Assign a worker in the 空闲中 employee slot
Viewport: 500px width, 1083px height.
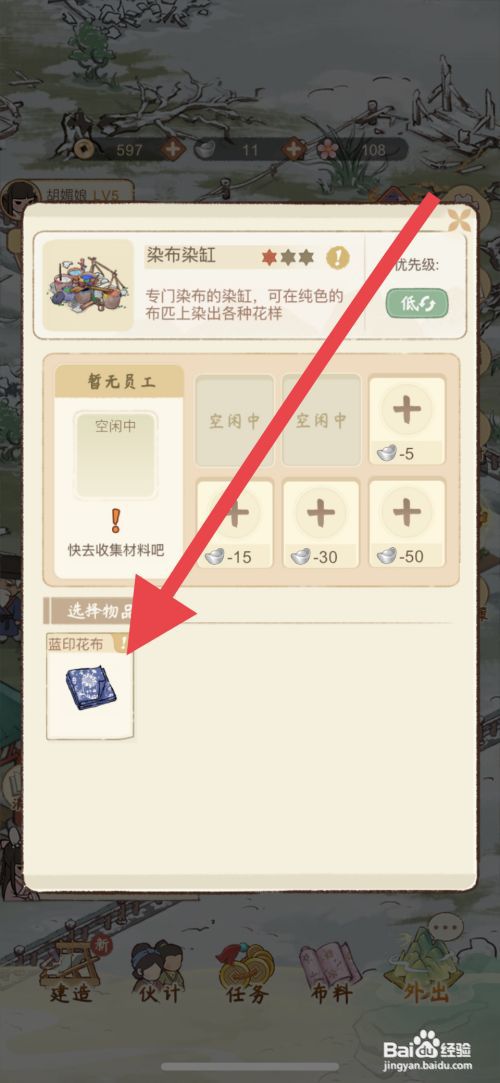[115, 454]
